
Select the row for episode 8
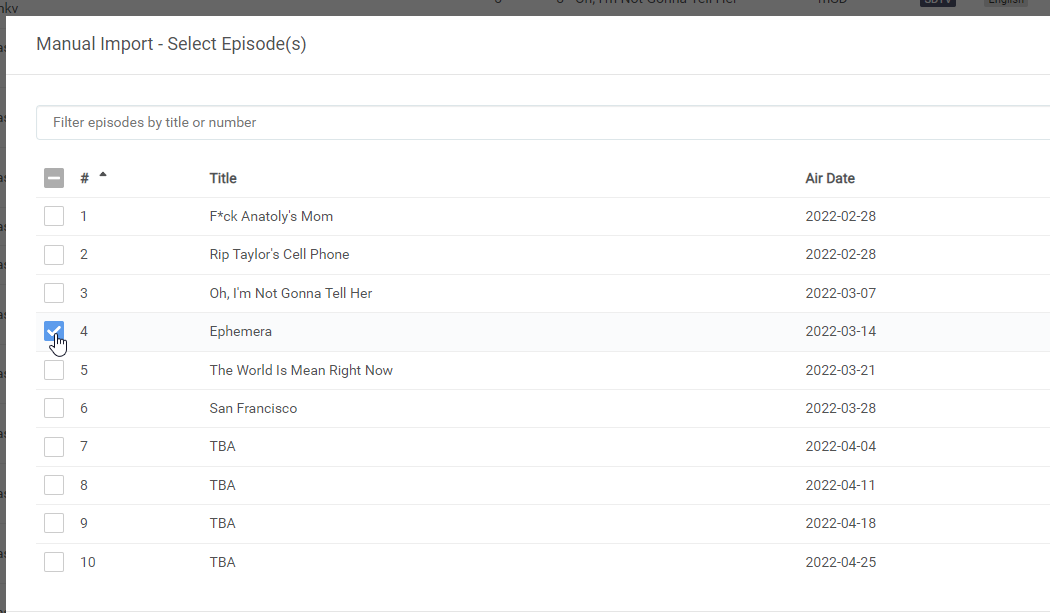tap(54, 485)
